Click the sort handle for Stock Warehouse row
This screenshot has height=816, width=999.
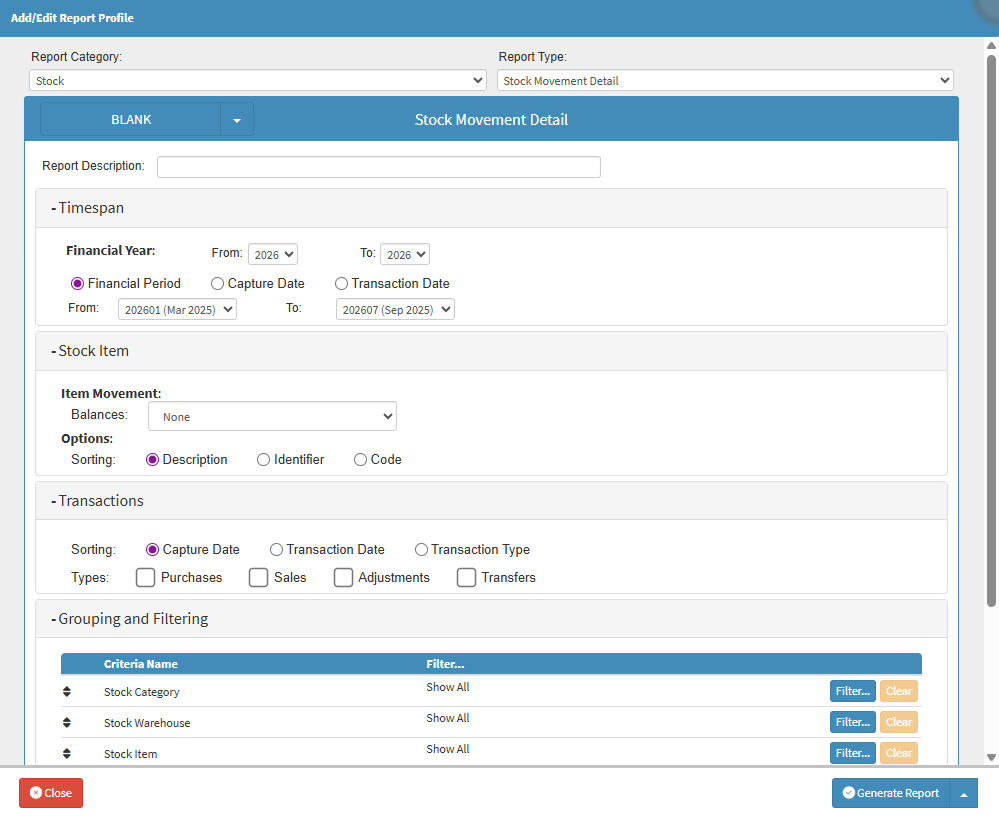(66, 723)
